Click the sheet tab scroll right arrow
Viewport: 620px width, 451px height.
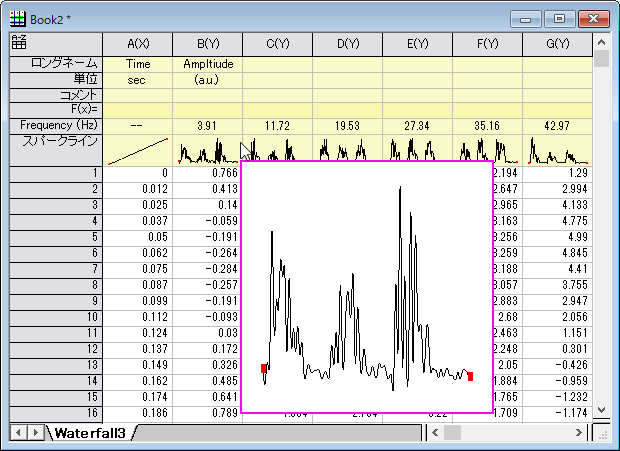click(35, 432)
